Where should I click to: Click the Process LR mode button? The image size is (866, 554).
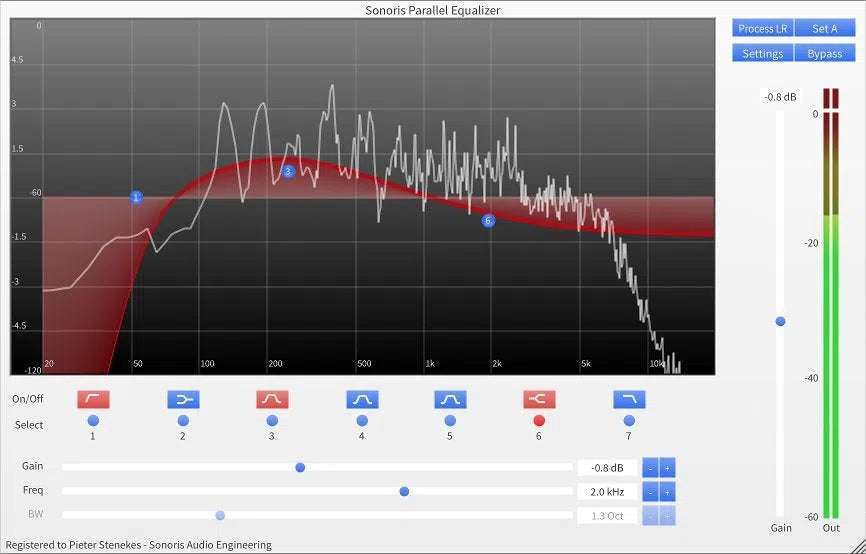(763, 28)
